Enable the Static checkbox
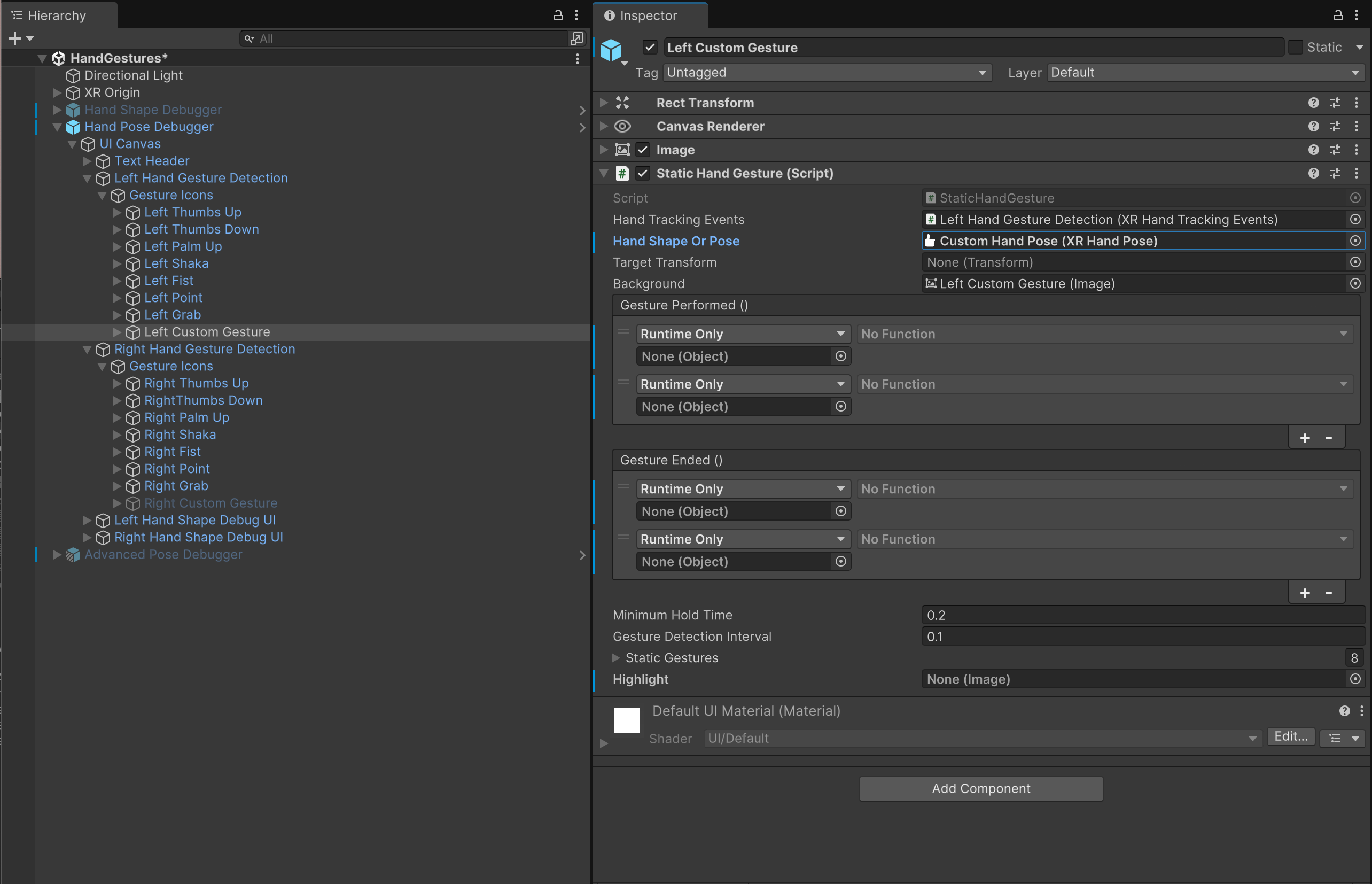Image resolution: width=1372 pixels, height=884 pixels. 1295,48
